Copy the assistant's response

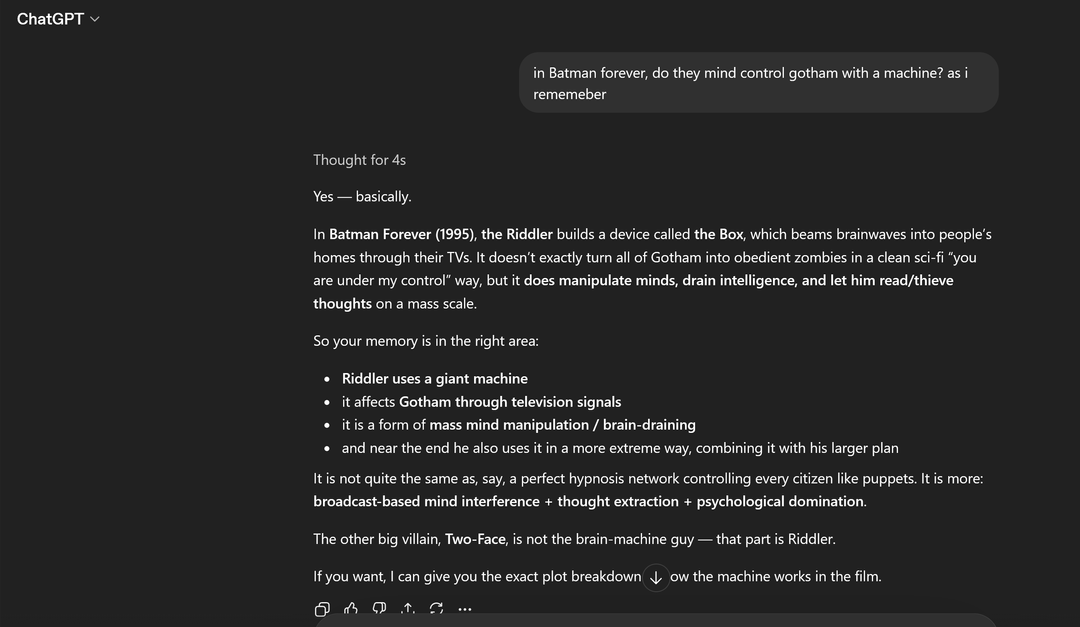(x=322, y=609)
